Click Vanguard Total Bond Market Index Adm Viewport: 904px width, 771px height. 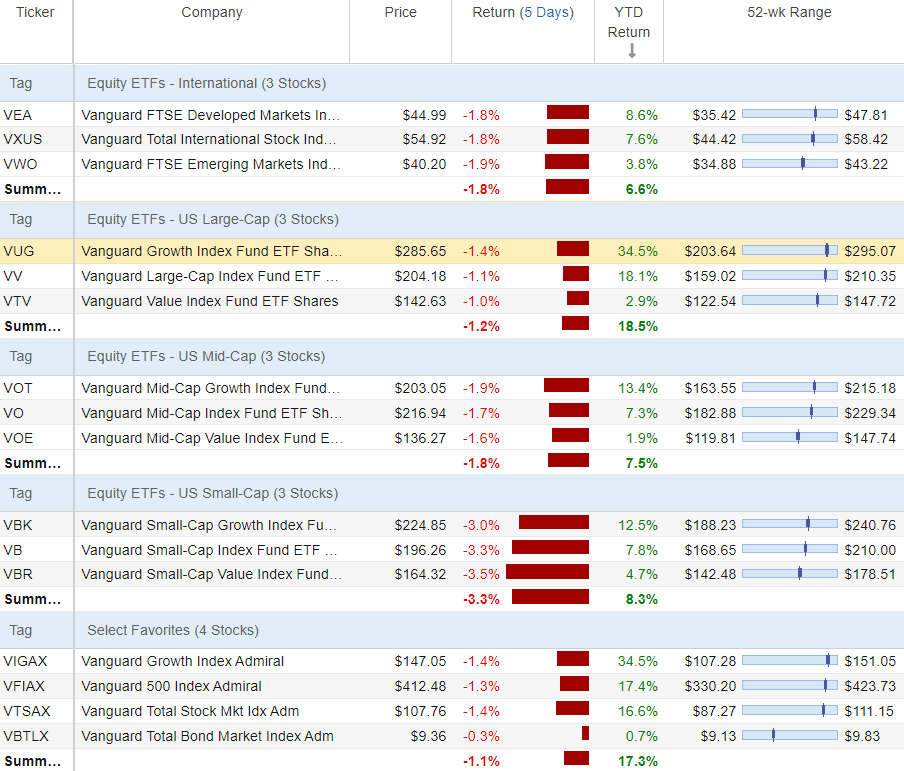pos(208,736)
